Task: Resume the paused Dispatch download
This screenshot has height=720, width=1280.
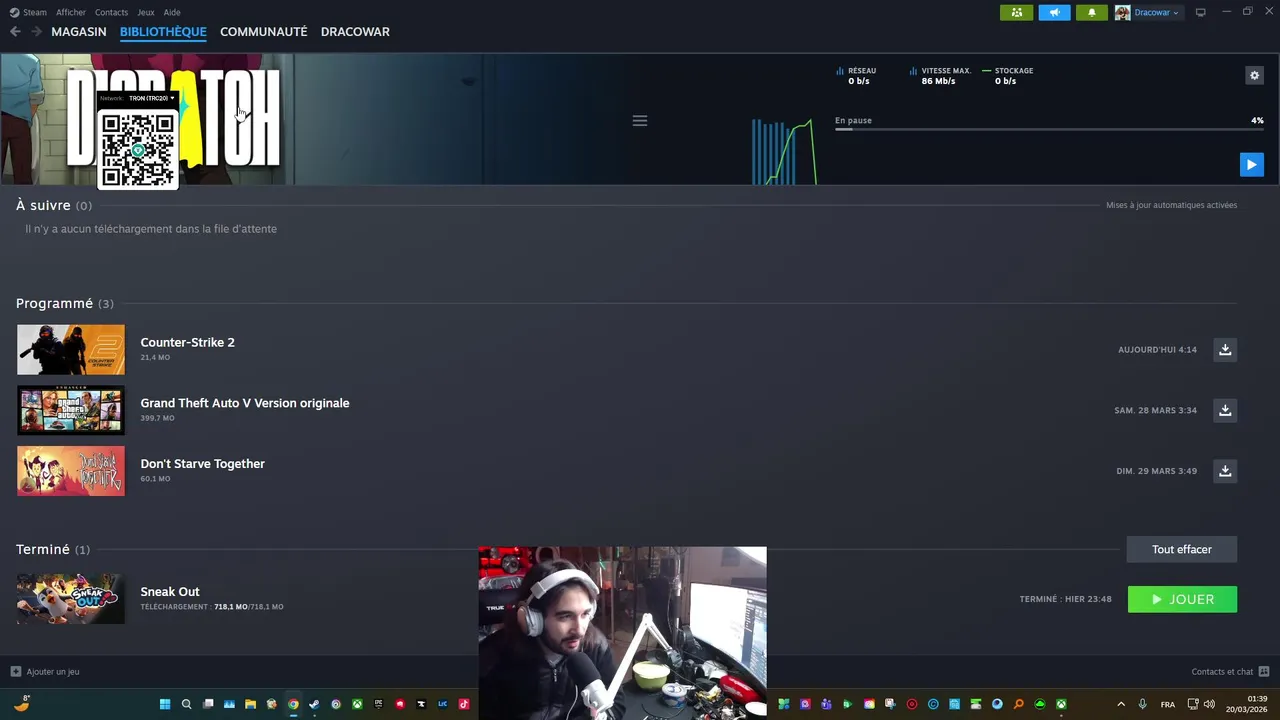Action: [1251, 164]
